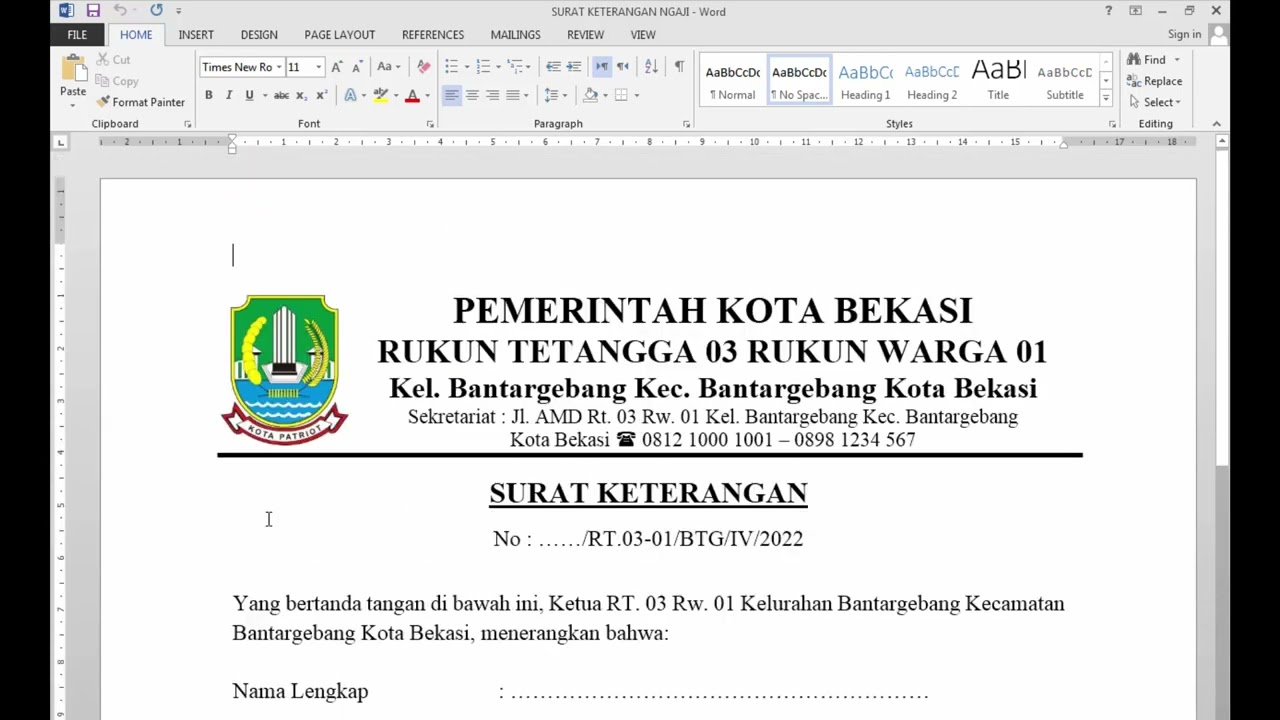Open the Multilevel List menu

[517, 67]
